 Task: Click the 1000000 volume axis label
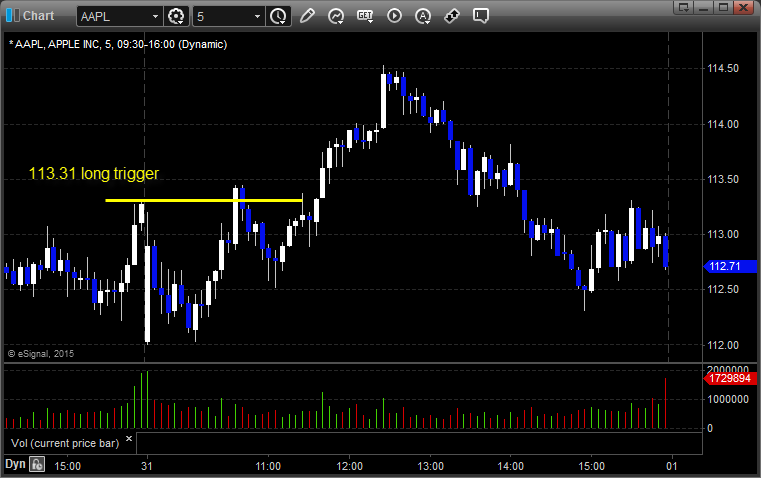point(728,399)
